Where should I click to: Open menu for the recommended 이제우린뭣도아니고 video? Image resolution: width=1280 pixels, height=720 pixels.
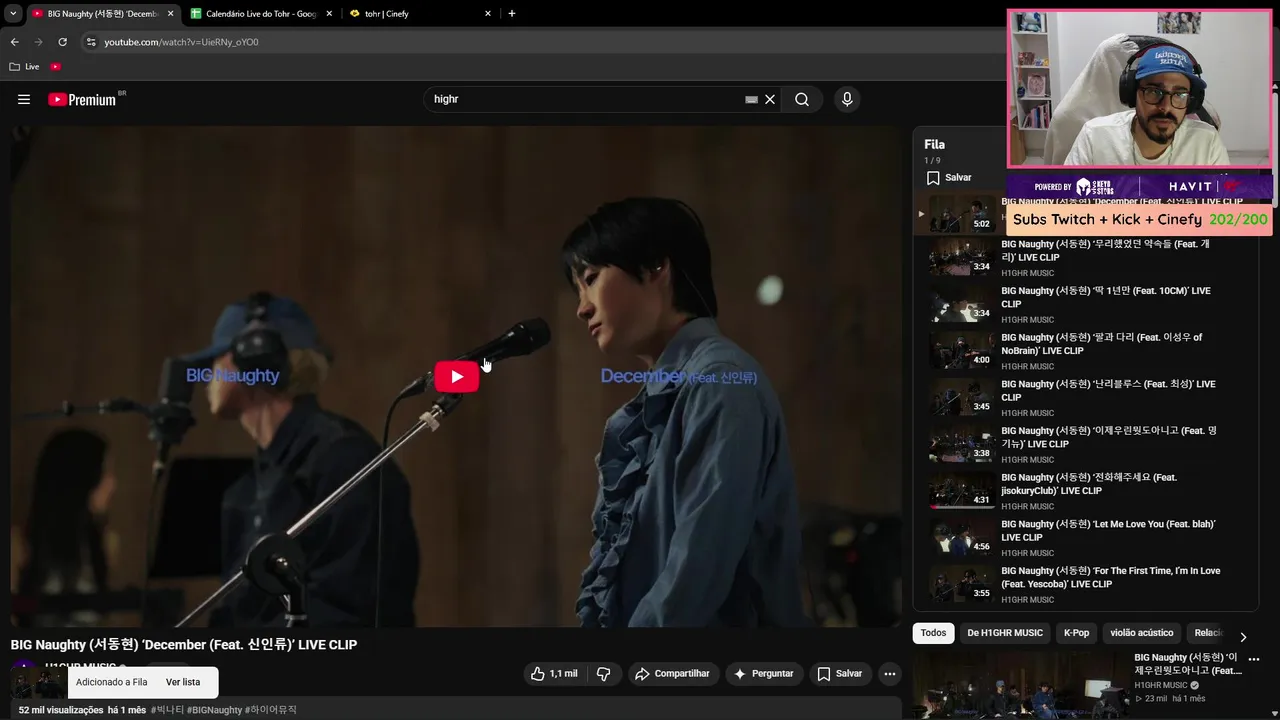pyautogui.click(x=1254, y=660)
